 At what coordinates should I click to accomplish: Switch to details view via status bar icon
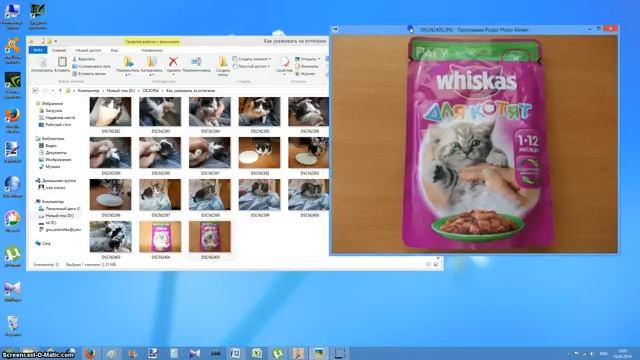428,264
